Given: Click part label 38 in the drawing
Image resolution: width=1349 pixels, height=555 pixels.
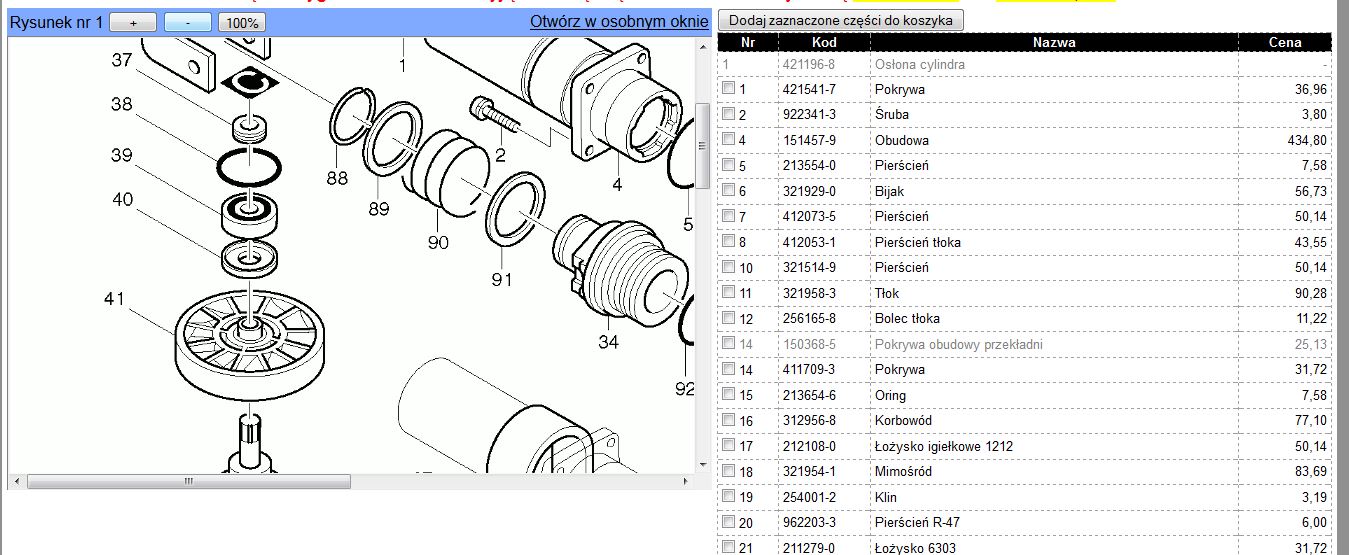Looking at the screenshot, I should 122,104.
